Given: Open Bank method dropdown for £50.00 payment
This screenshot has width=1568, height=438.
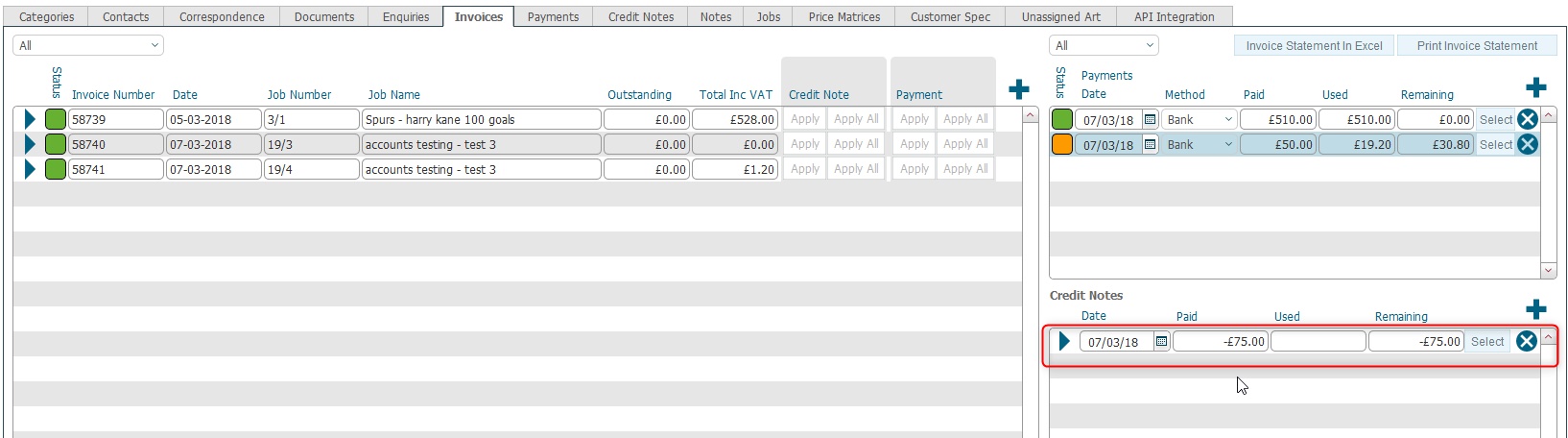Looking at the screenshot, I should pyautogui.click(x=1227, y=144).
